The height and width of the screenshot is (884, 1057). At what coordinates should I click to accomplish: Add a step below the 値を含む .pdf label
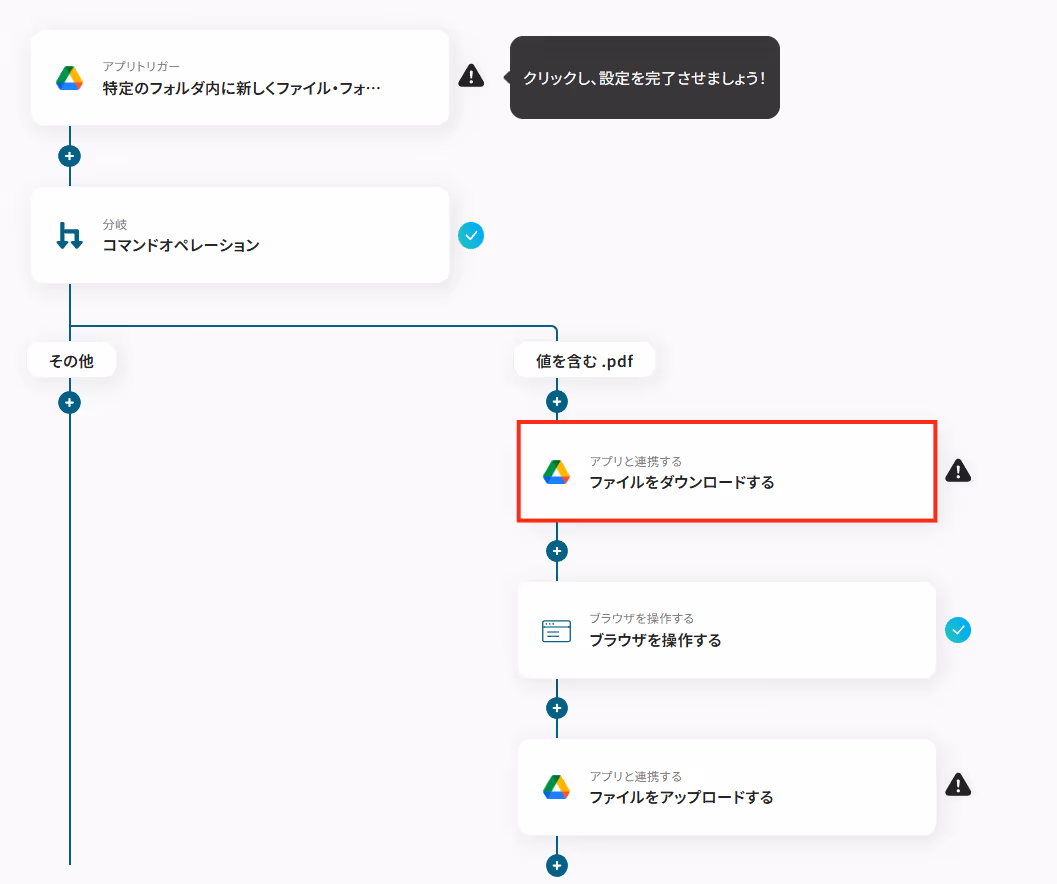(557, 402)
